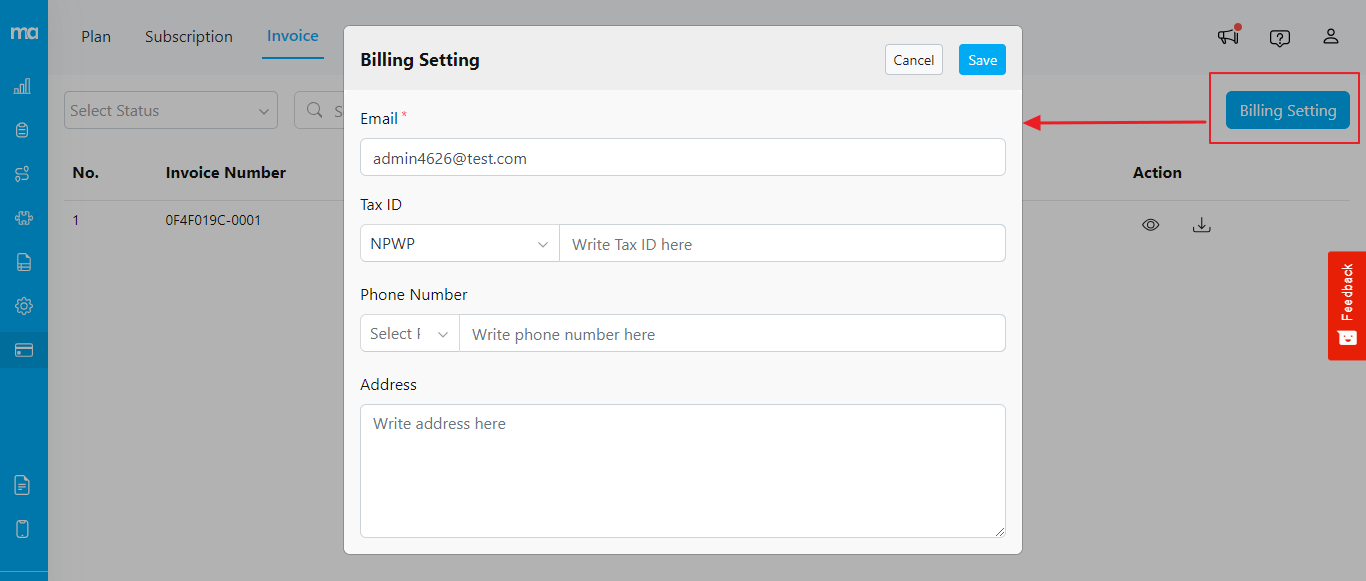Cancel the Billing Setting dialog
The image size is (1366, 581).
tap(913, 59)
